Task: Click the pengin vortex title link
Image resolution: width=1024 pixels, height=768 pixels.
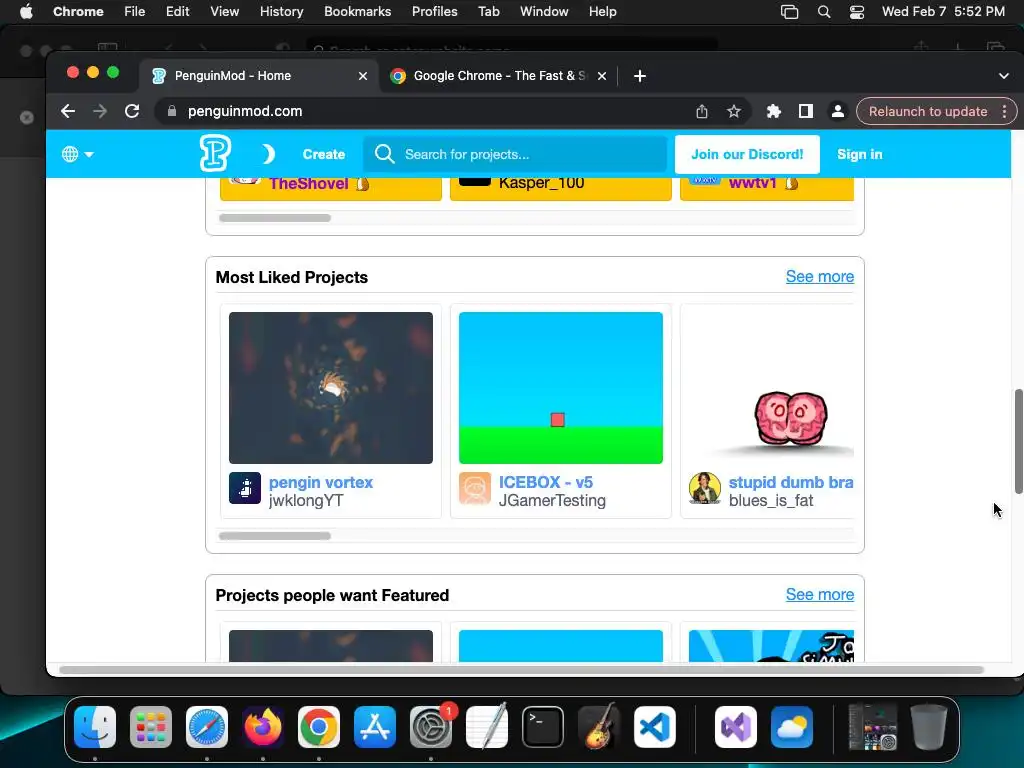Action: tap(321, 482)
